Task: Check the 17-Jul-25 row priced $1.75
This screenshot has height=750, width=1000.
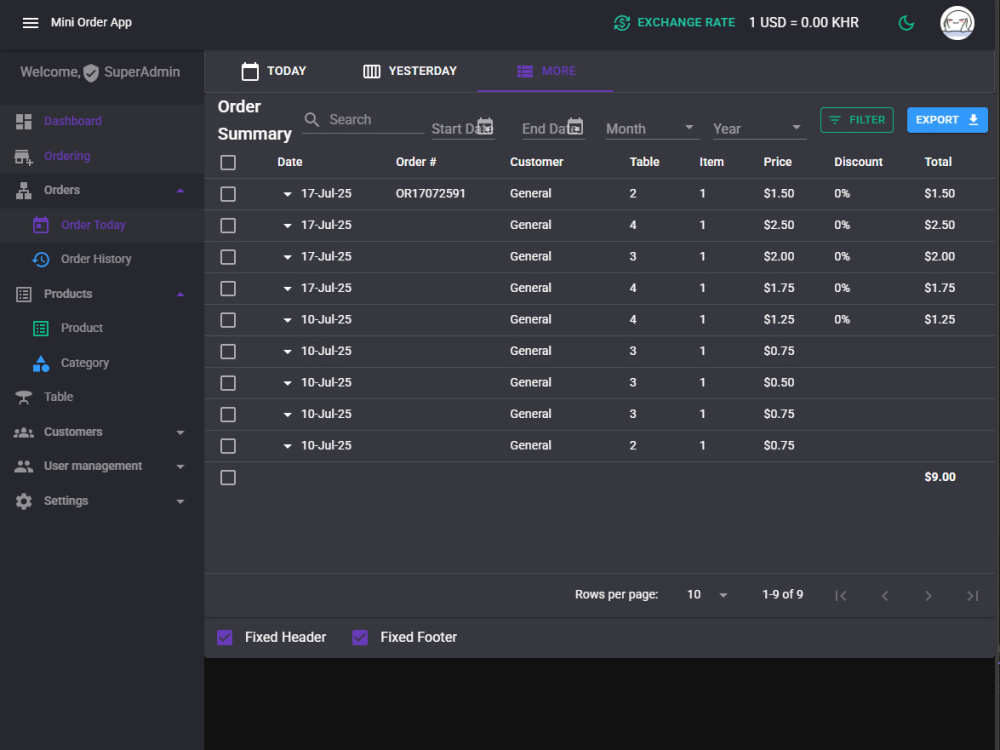Action: pyautogui.click(x=228, y=289)
